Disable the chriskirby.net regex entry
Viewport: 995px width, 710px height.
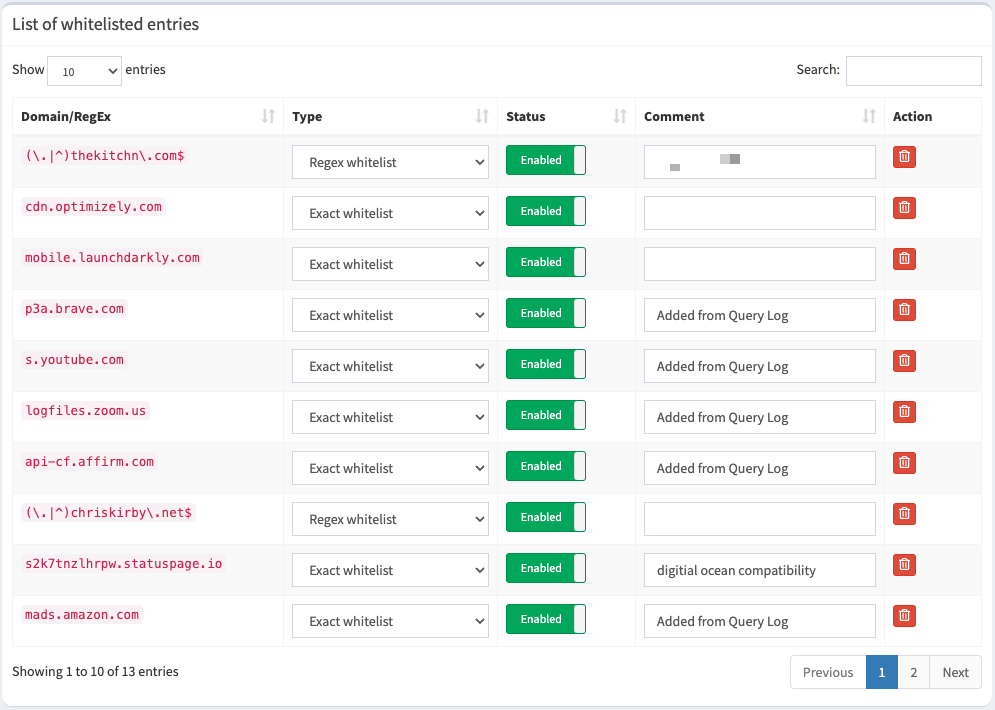click(546, 517)
